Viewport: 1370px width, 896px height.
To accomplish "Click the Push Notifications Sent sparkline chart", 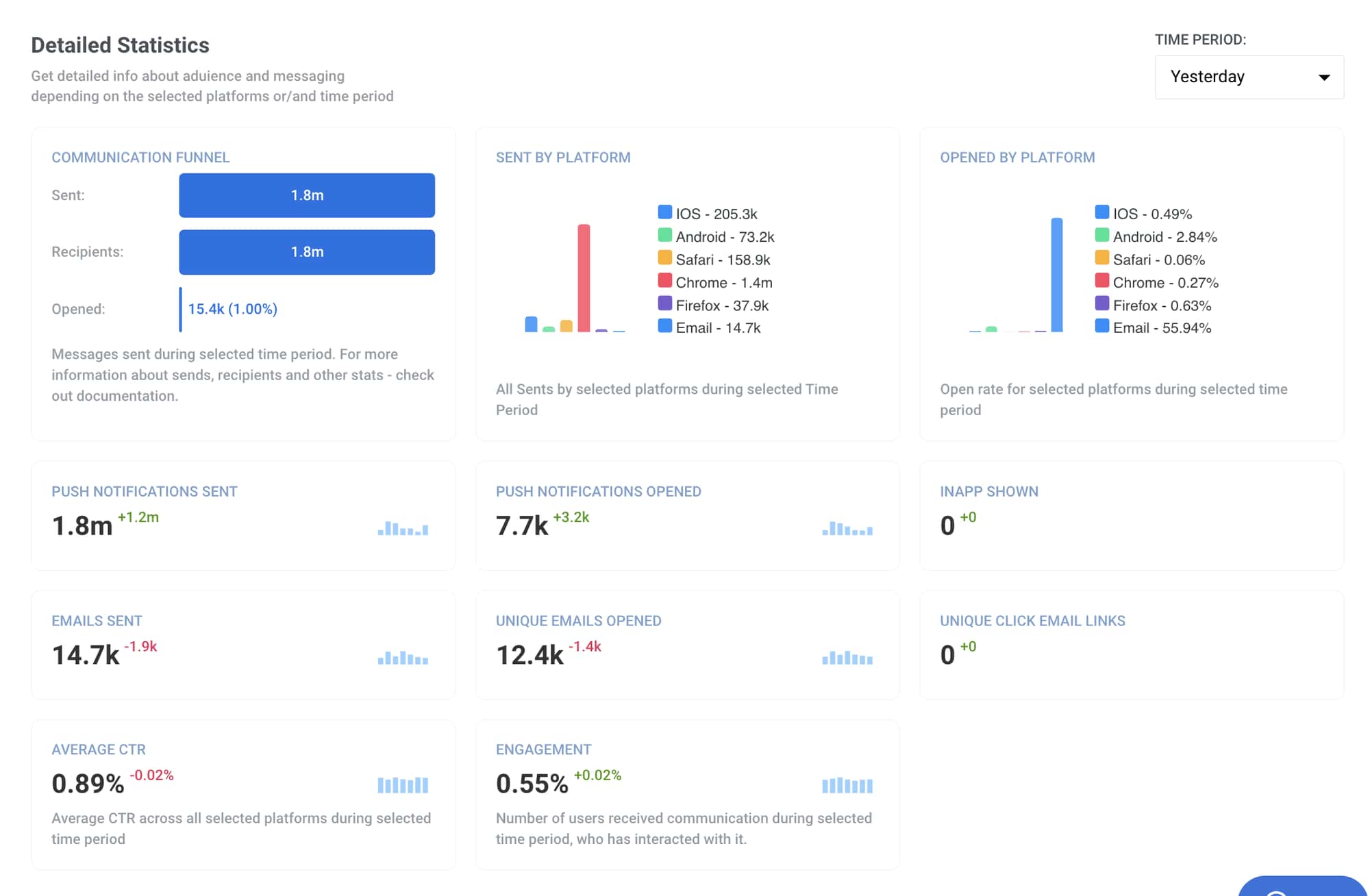I will (x=403, y=527).
